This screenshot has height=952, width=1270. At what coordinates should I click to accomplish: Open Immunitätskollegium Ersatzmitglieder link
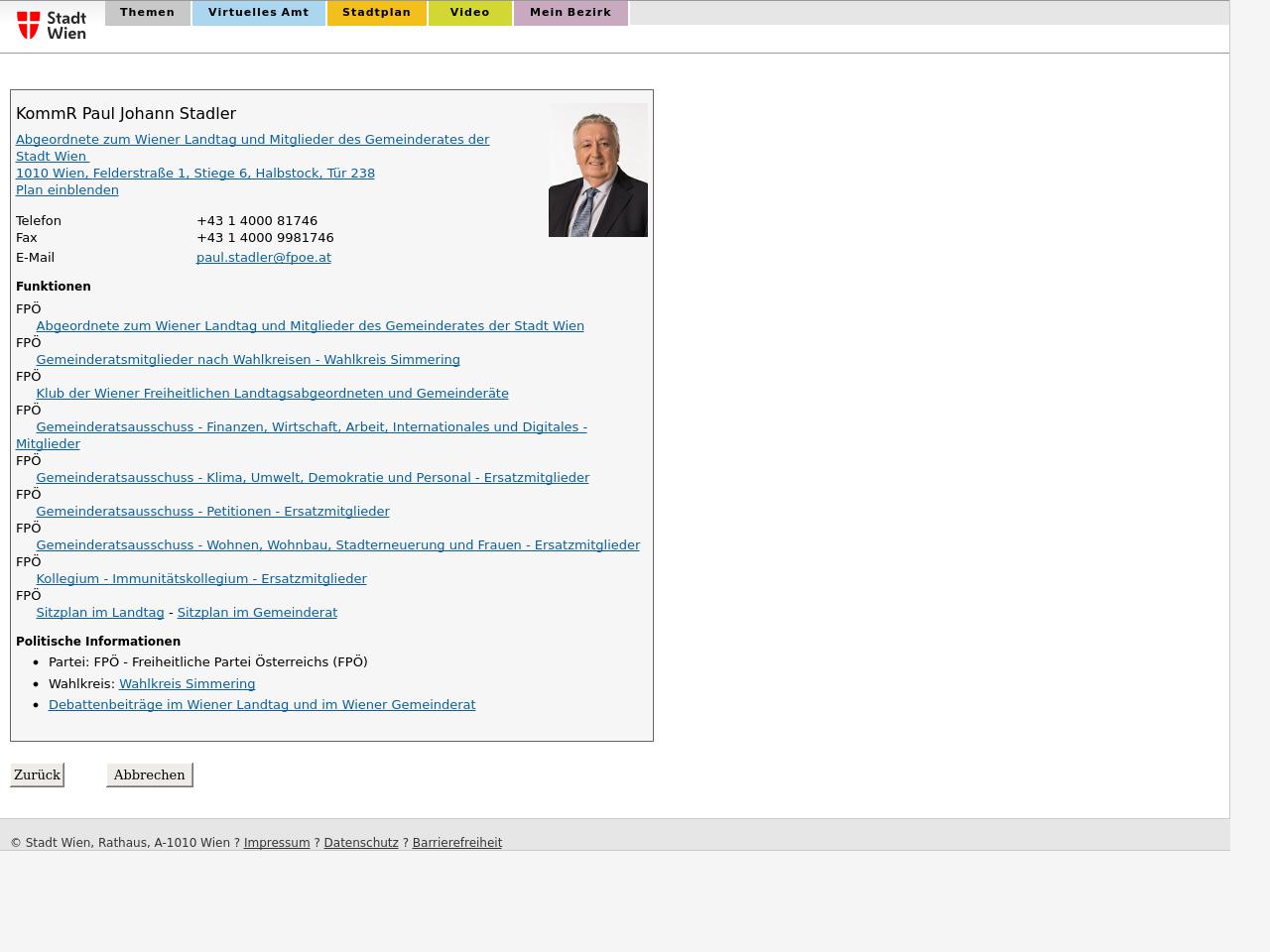pyautogui.click(x=200, y=579)
